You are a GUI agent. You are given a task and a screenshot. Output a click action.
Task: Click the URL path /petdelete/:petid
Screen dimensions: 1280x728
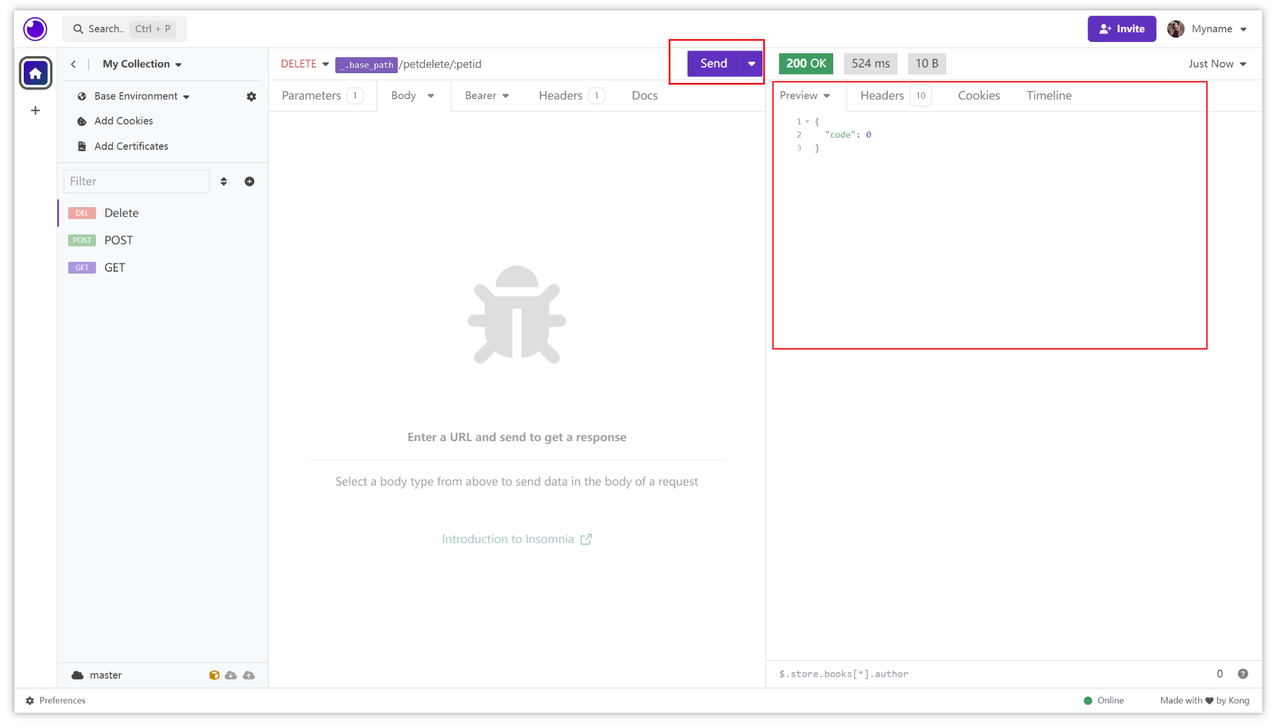[440, 64]
